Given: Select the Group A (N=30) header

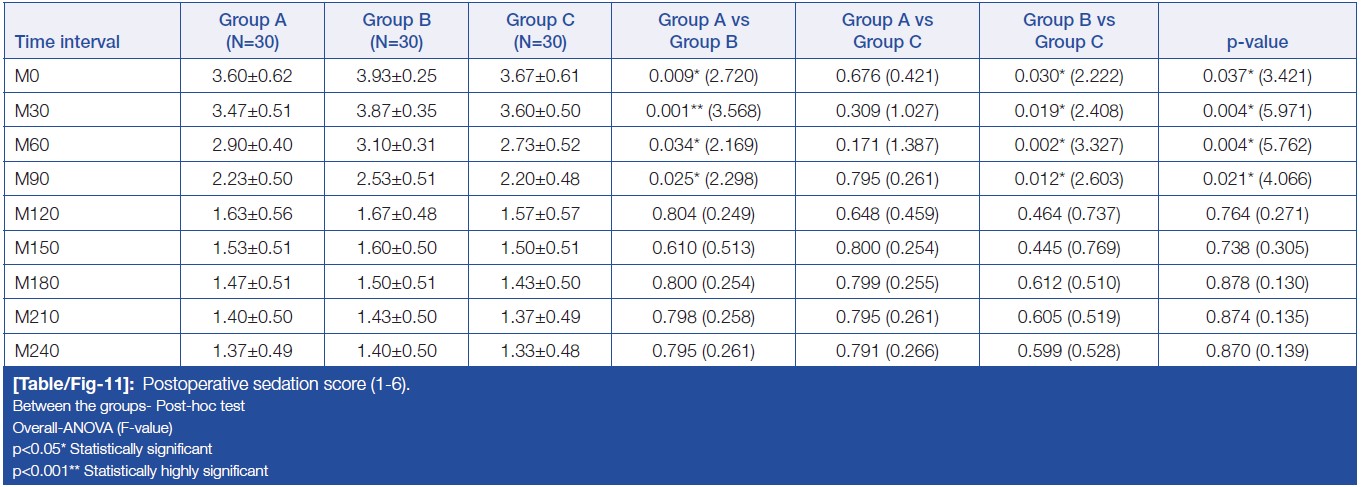Looking at the screenshot, I should pos(253,31).
